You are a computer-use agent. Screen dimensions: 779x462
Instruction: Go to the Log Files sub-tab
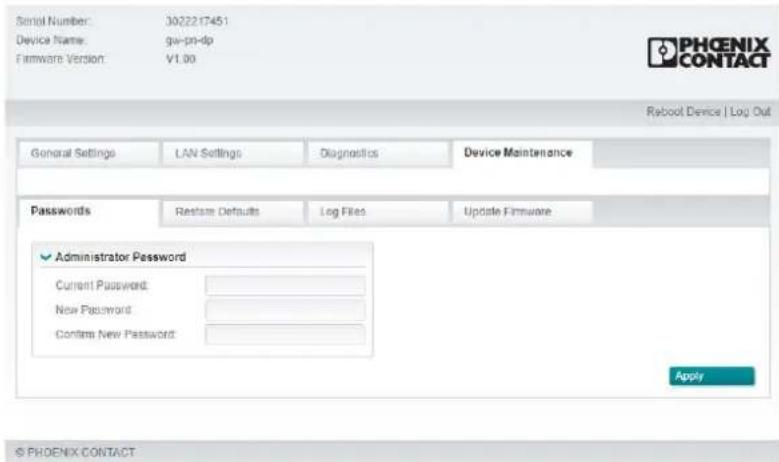378,212
